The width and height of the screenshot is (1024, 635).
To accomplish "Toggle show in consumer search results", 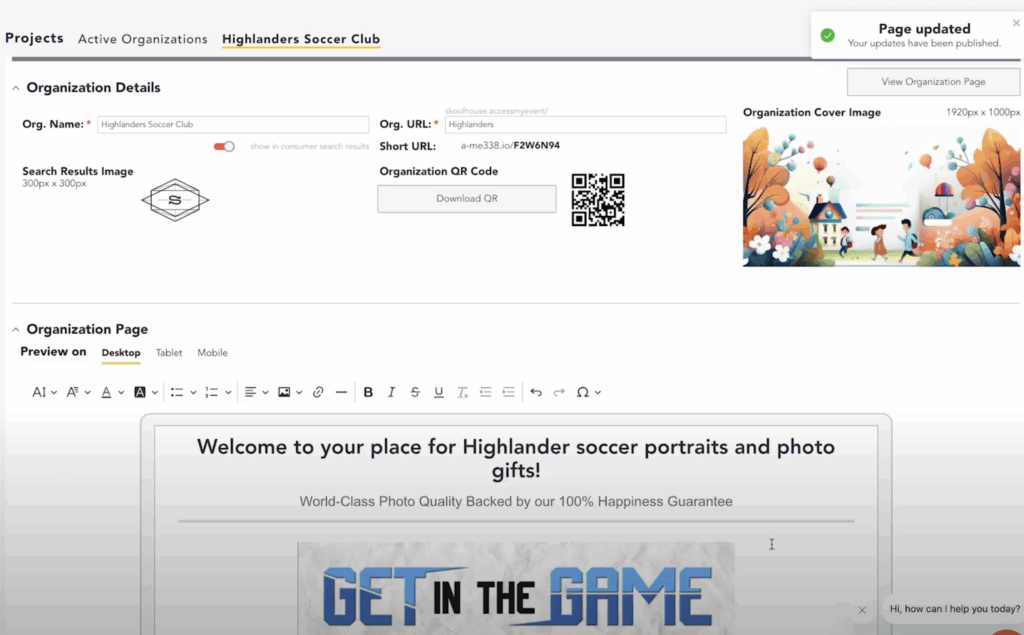I will (x=222, y=145).
